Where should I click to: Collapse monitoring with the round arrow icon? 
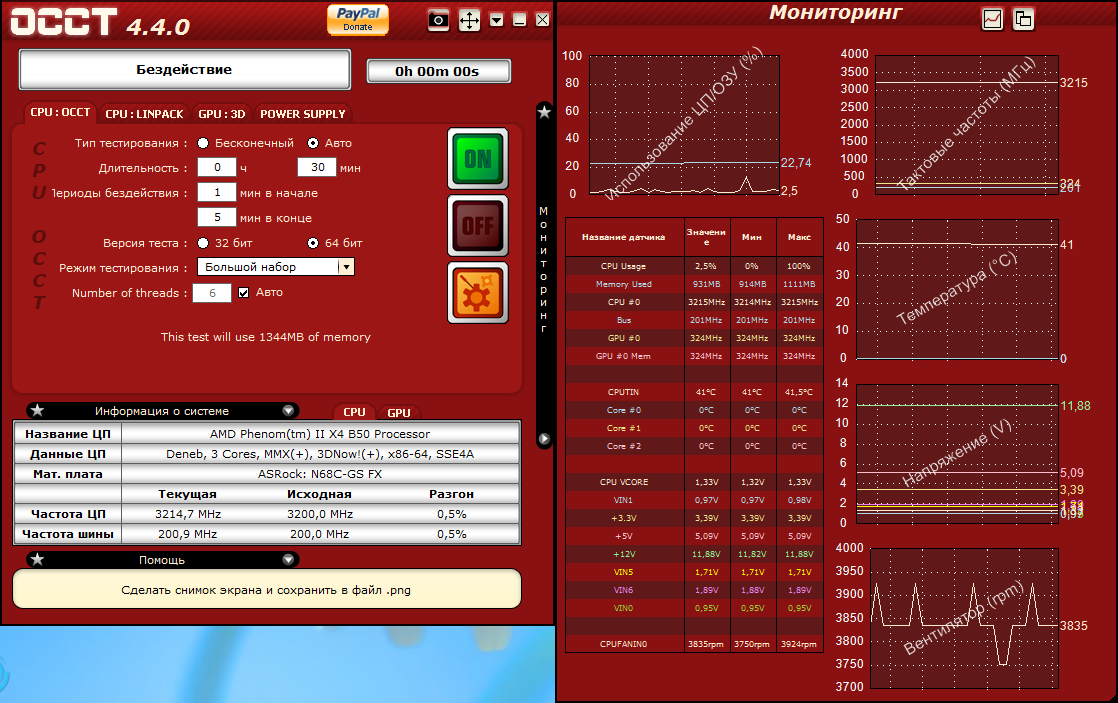[x=544, y=439]
